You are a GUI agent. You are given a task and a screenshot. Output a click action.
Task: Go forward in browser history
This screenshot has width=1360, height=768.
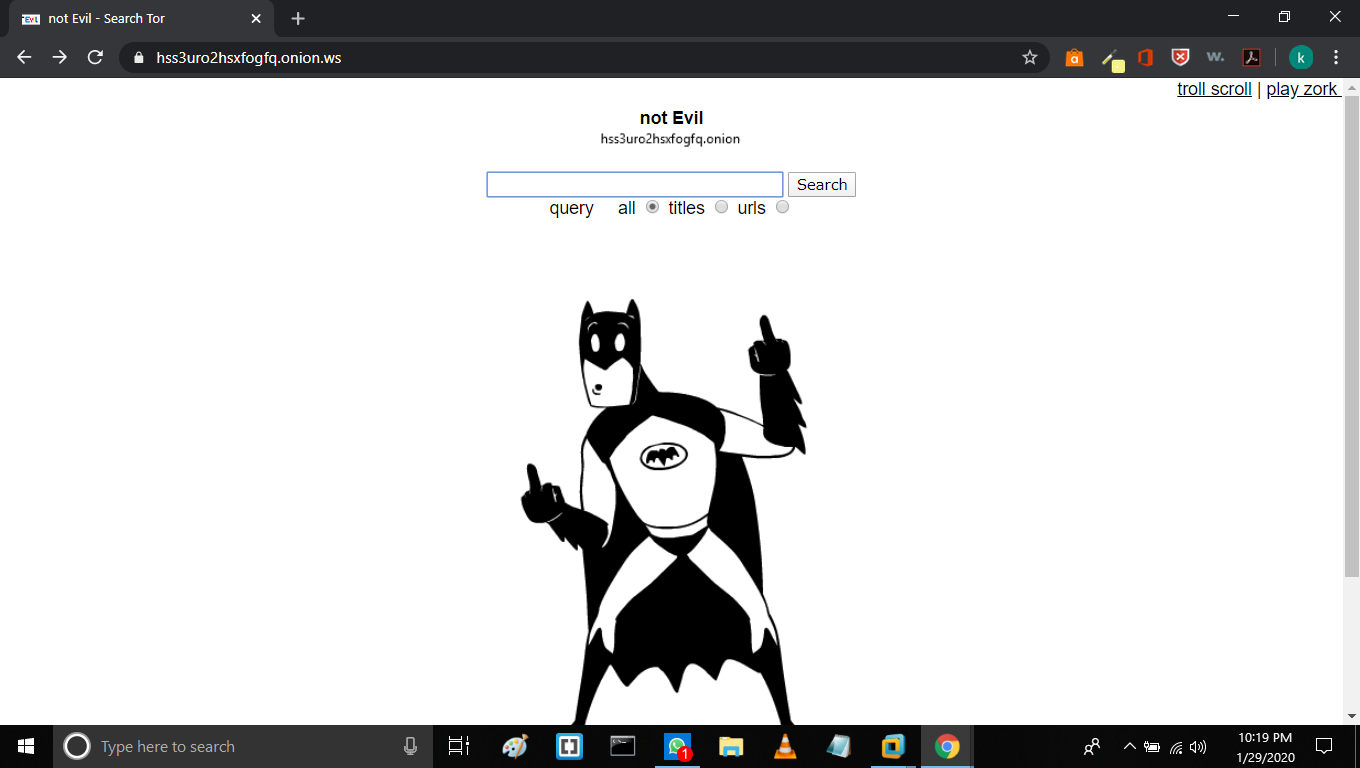coord(60,57)
